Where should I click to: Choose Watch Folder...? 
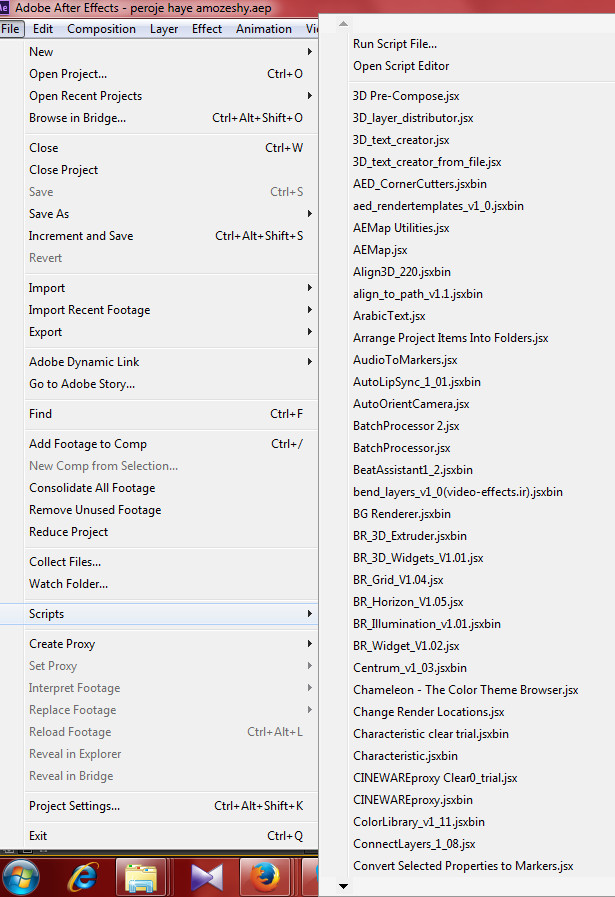(x=170, y=584)
